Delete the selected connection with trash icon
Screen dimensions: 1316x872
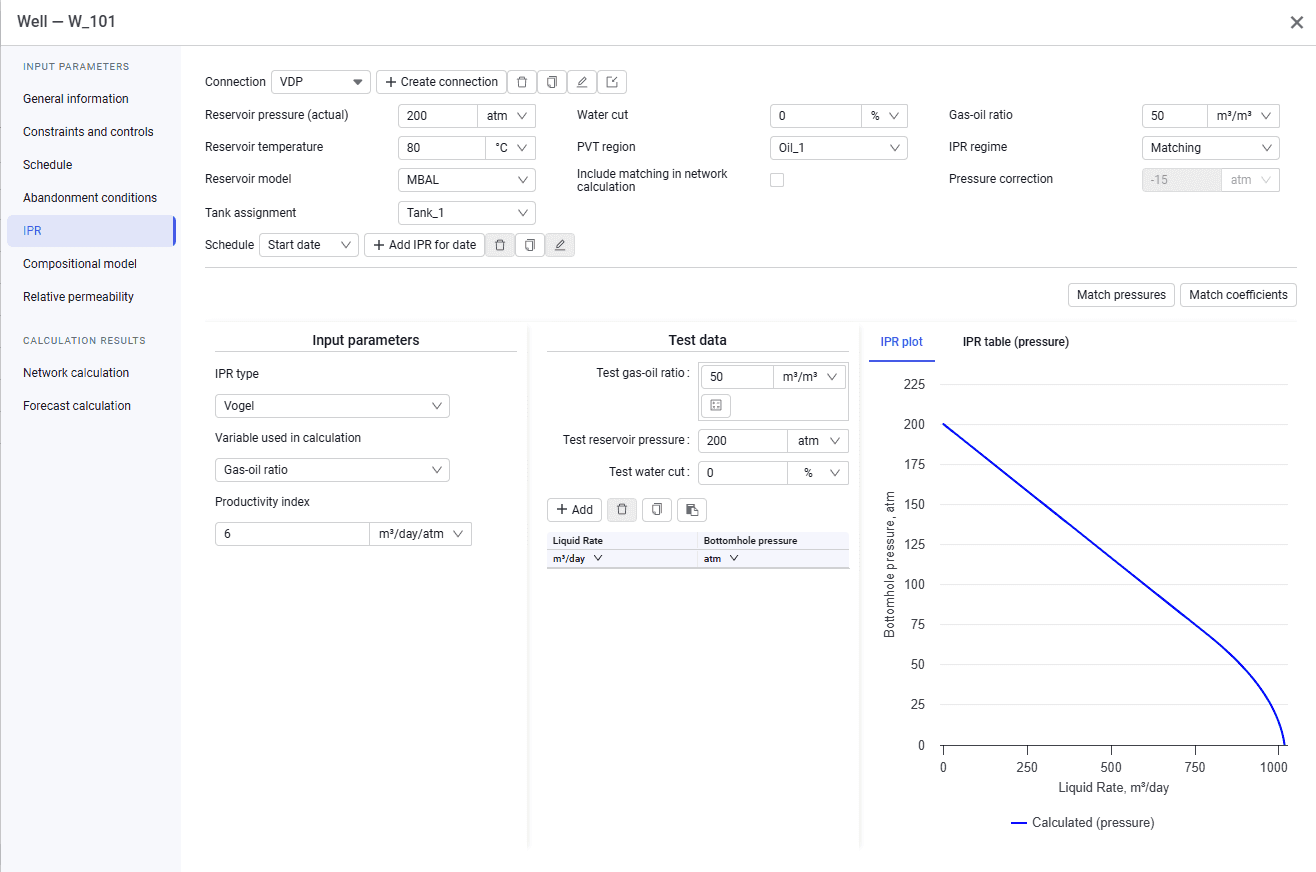coord(522,82)
